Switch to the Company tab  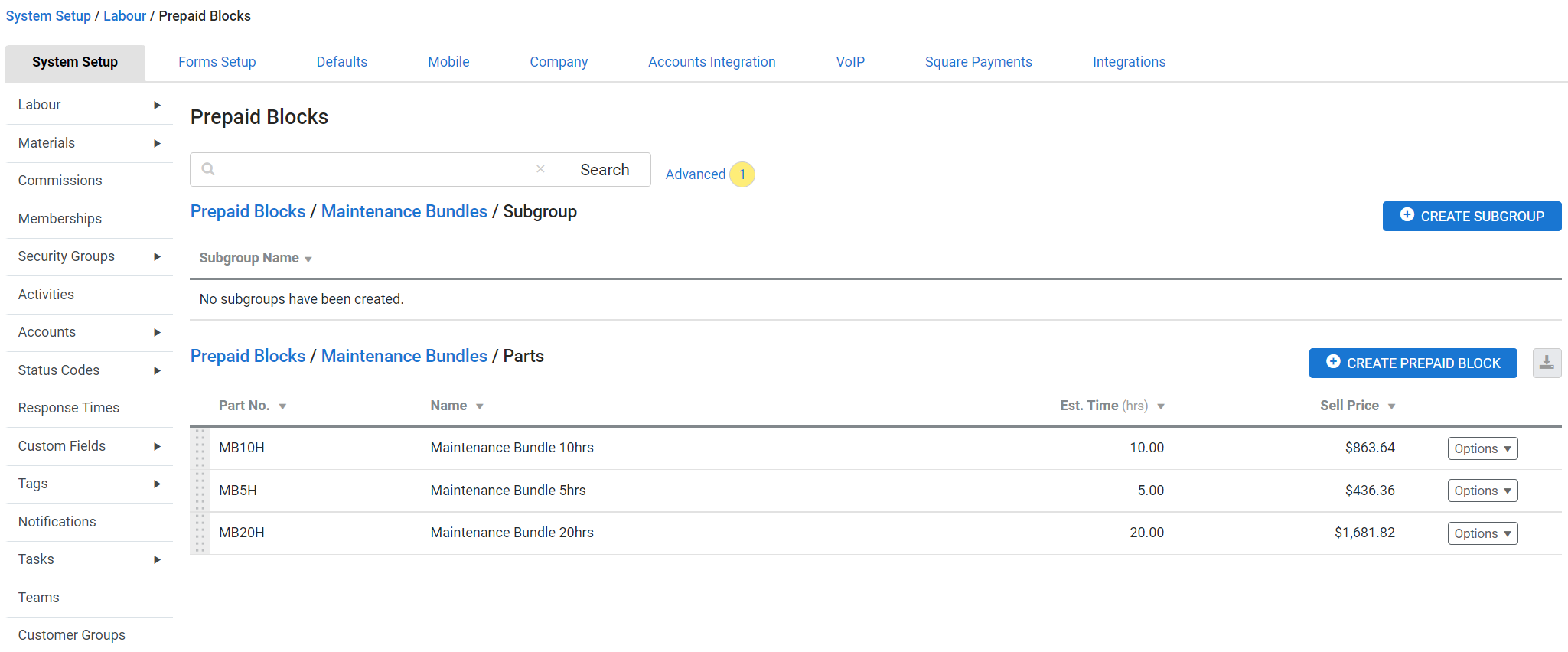tap(559, 62)
